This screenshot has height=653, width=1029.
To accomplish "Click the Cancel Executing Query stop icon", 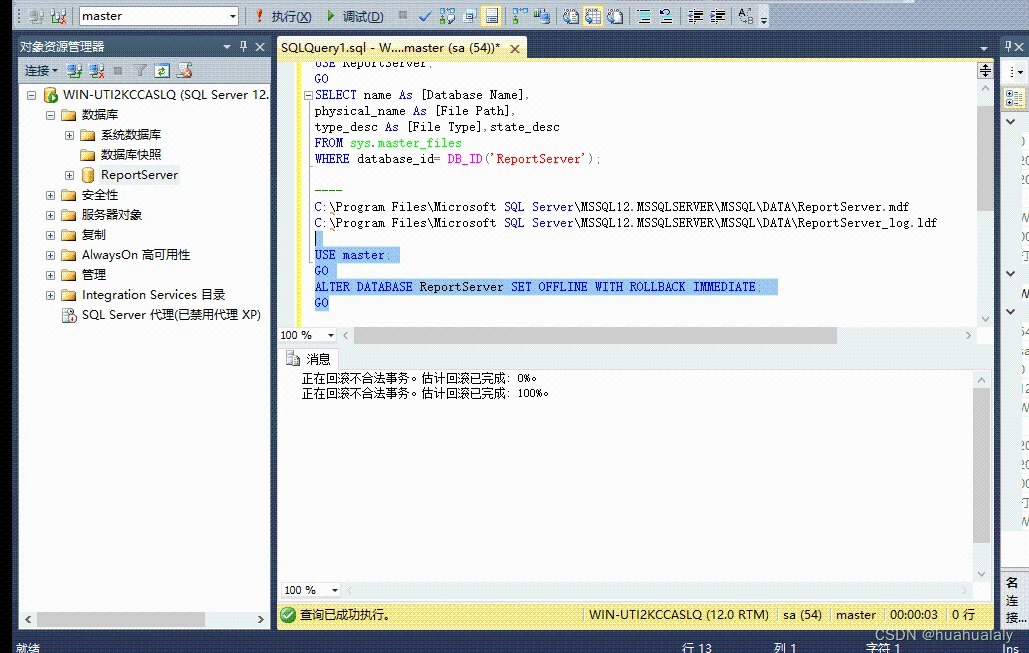I will click(403, 16).
